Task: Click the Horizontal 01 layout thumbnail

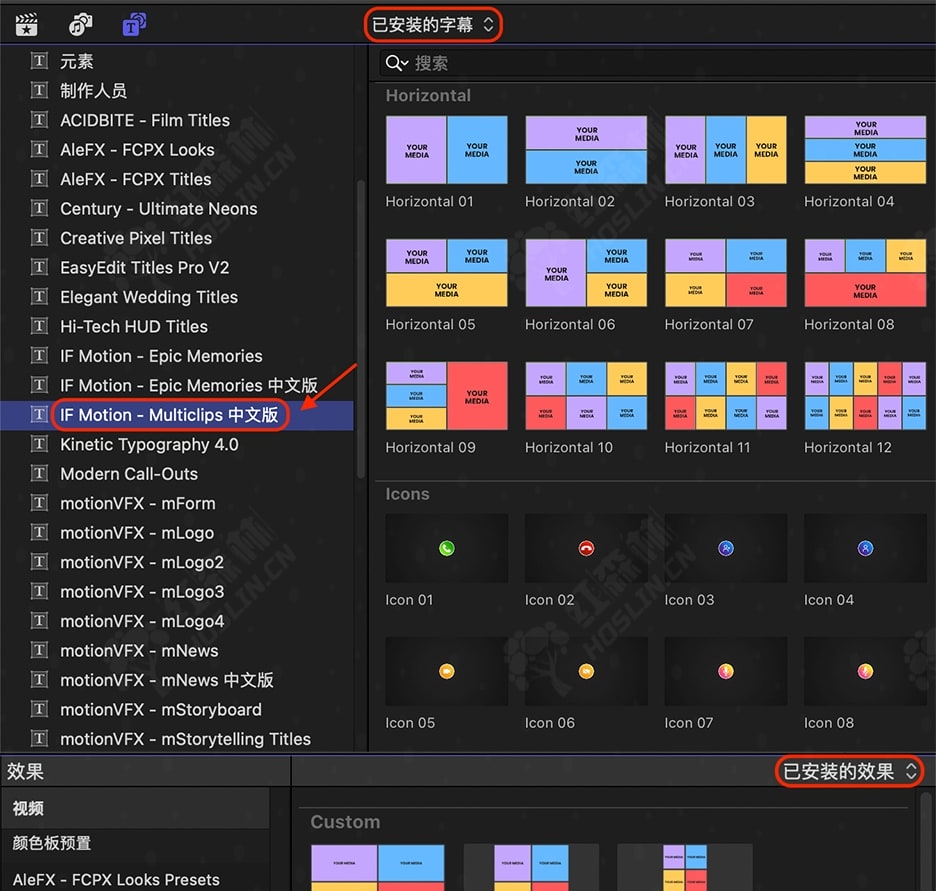Action: click(446, 150)
